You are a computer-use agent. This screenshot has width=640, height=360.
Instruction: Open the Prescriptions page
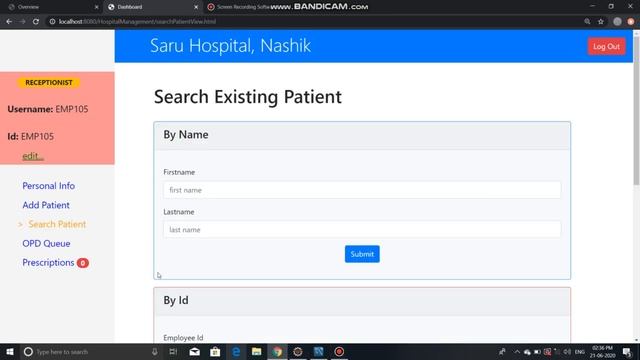click(48, 262)
